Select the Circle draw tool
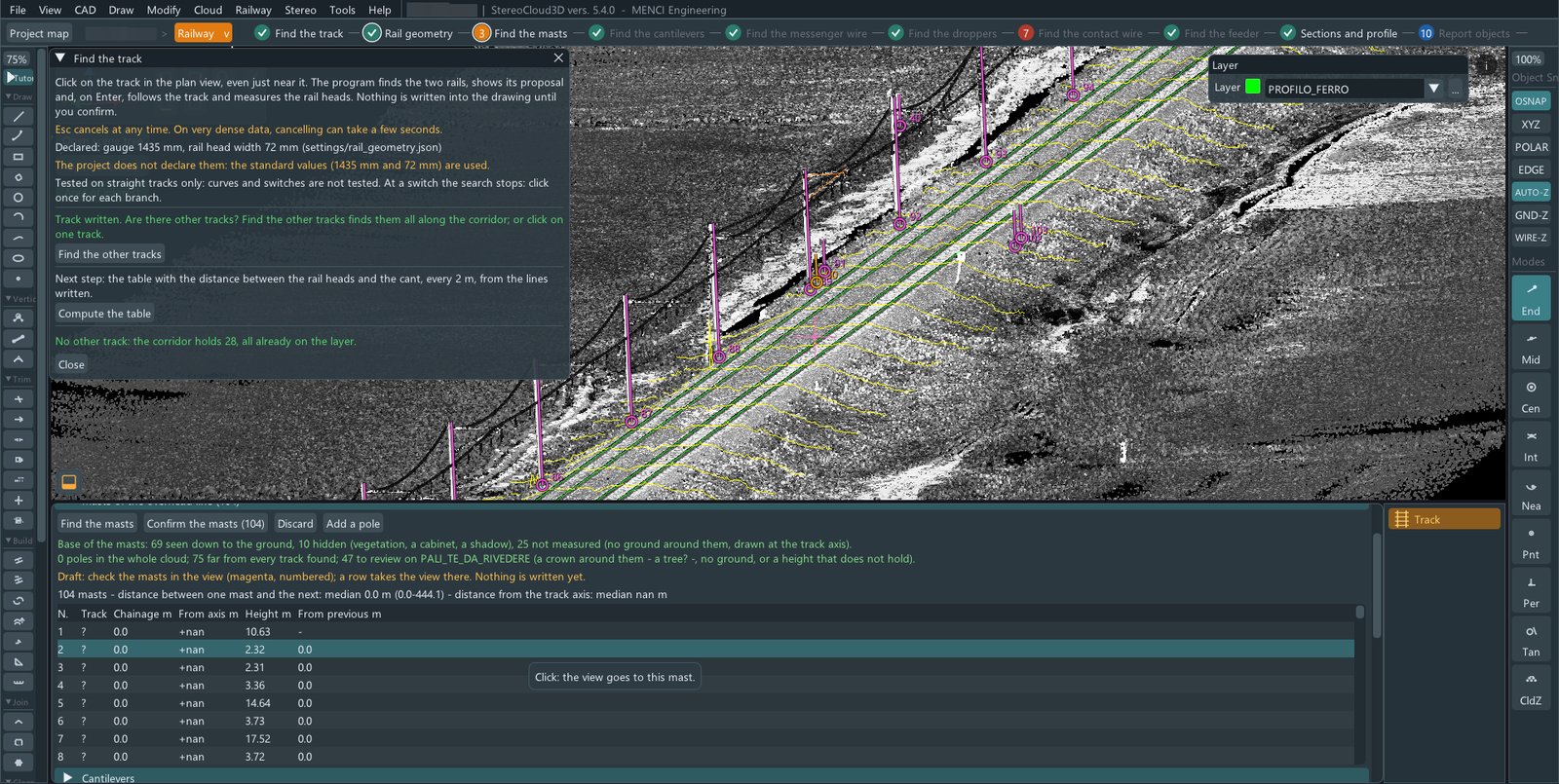This screenshot has height=784, width=1559. pyautogui.click(x=18, y=198)
